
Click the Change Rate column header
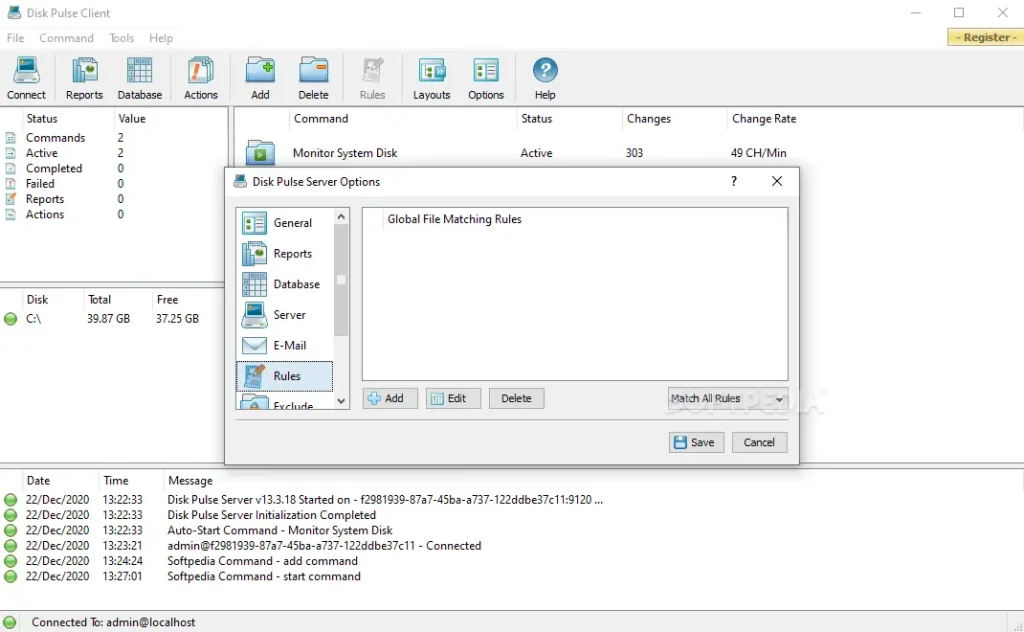[764, 119]
